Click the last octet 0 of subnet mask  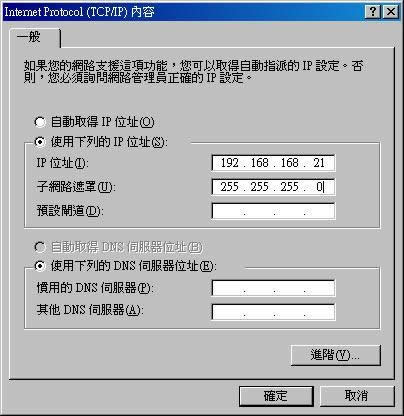319,187
